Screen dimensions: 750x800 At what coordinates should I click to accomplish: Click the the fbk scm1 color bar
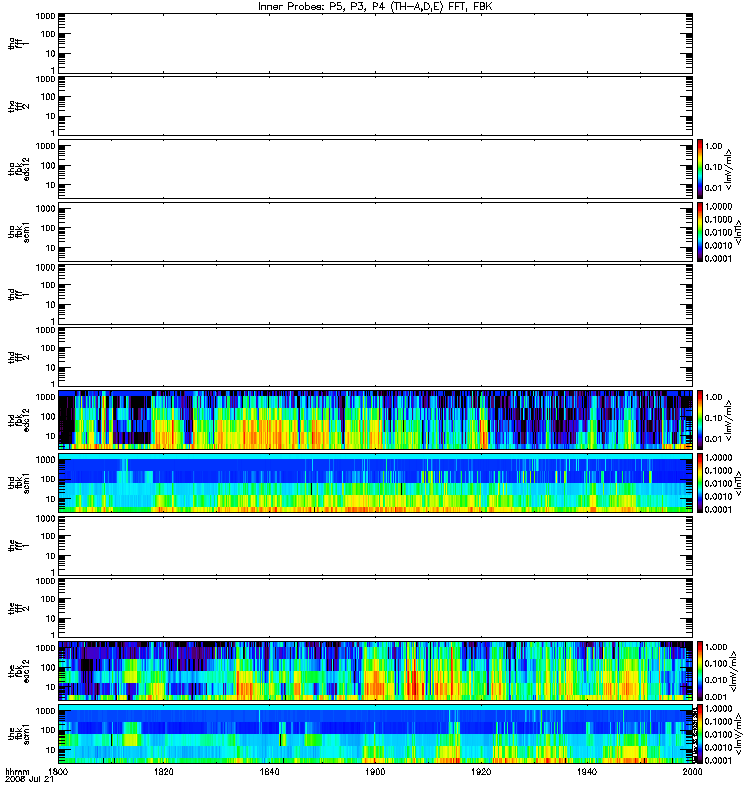click(700, 734)
